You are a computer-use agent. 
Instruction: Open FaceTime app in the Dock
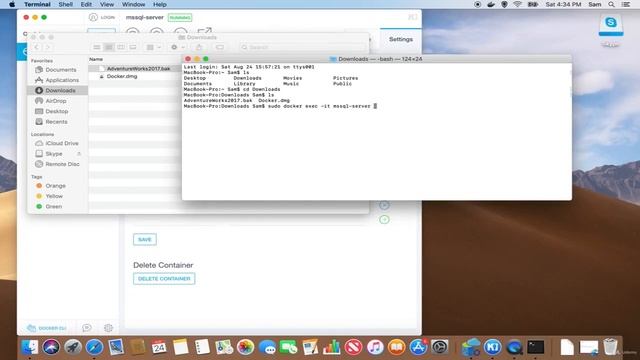[x=289, y=347]
